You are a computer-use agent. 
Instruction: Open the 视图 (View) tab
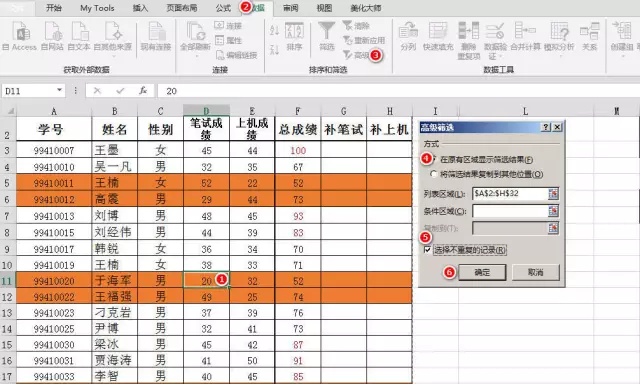pyautogui.click(x=324, y=8)
